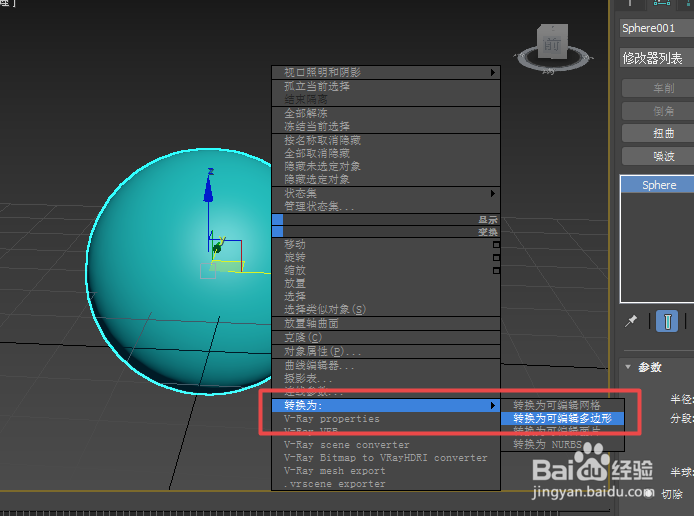694x516 pixels.
Task: Click the ViewCube front face
Action: (x=552, y=43)
